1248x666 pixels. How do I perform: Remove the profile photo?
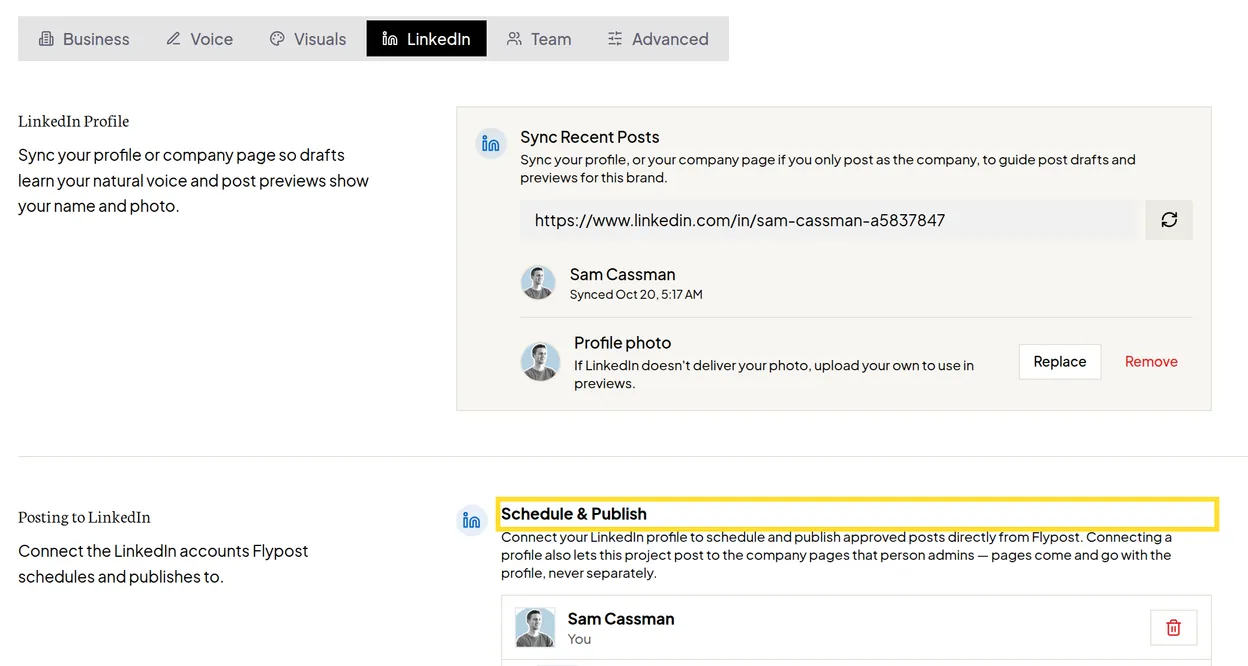[1151, 362]
